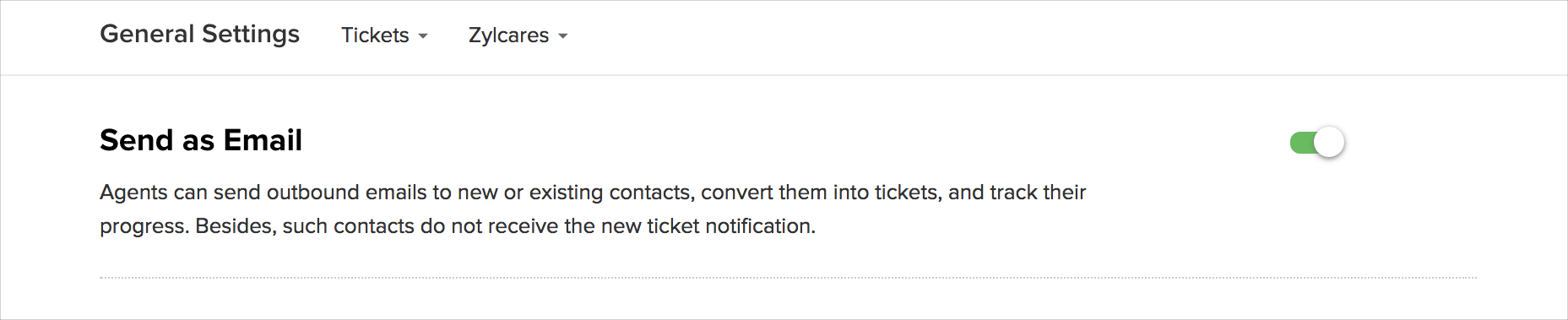Click the caret arrow beside Tickets
This screenshot has width=1568, height=320.
(423, 36)
